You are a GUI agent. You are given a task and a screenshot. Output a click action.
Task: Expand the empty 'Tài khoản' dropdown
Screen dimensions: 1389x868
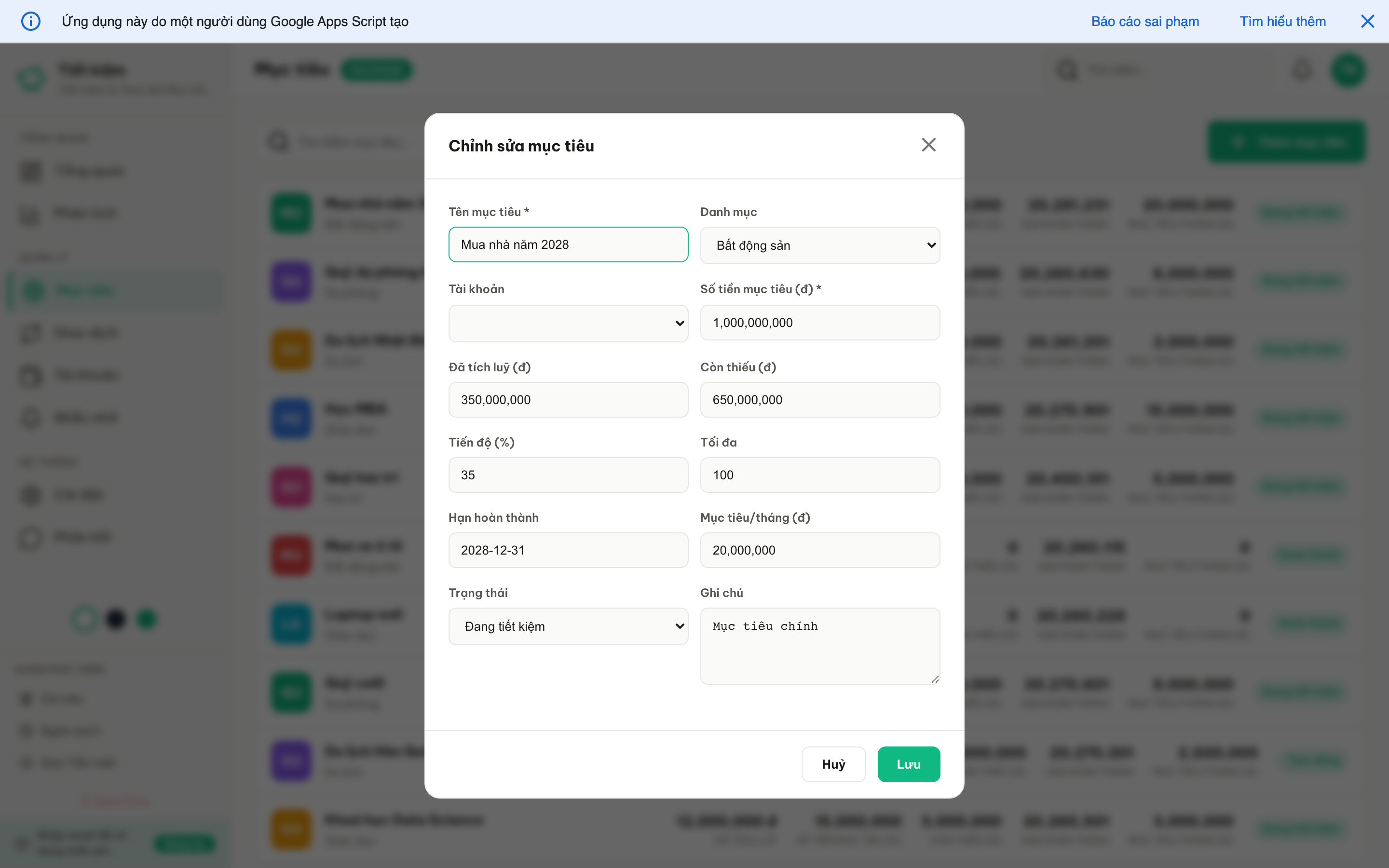(568, 323)
